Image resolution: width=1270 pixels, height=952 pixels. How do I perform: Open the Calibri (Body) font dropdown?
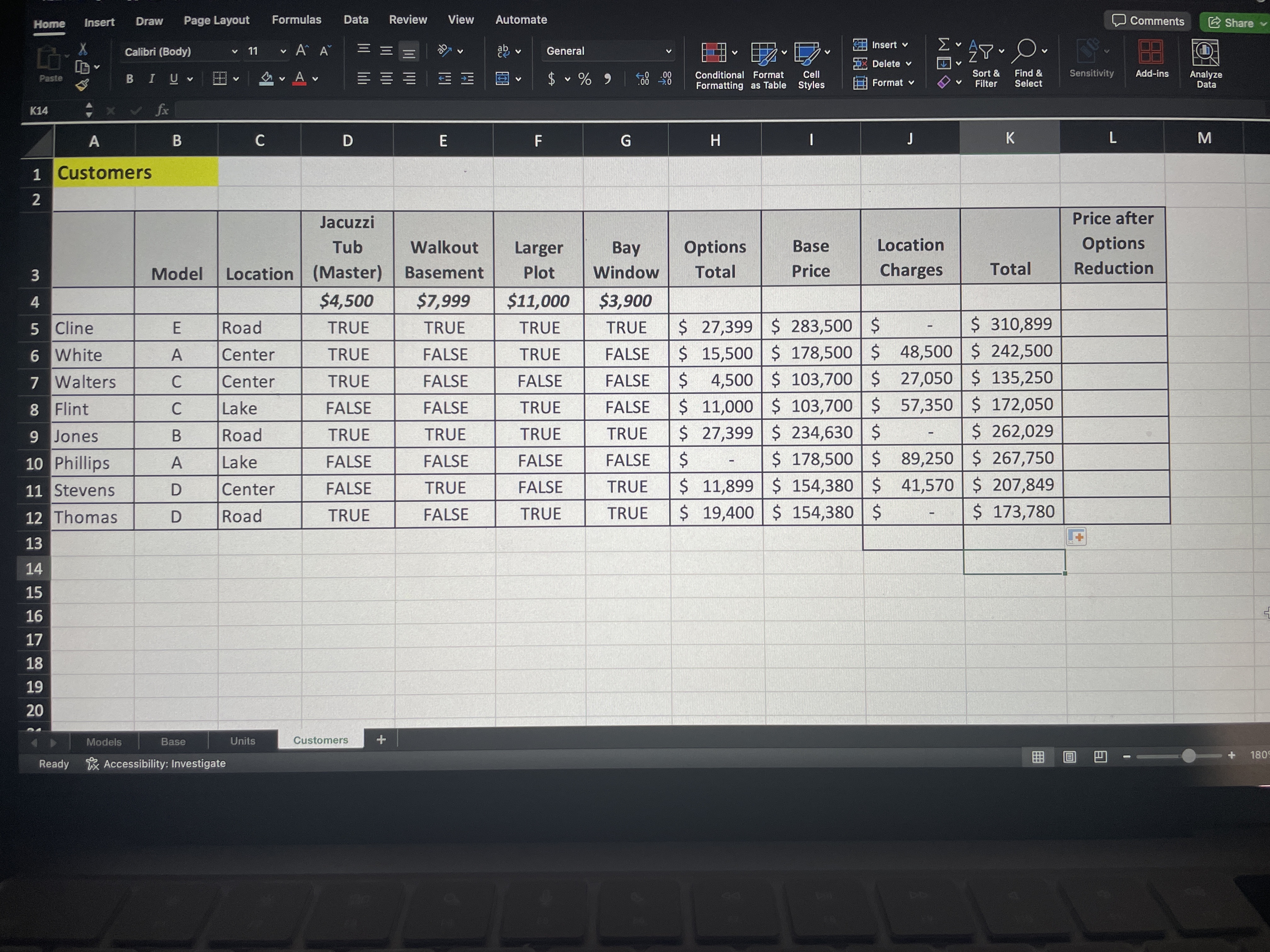(234, 52)
